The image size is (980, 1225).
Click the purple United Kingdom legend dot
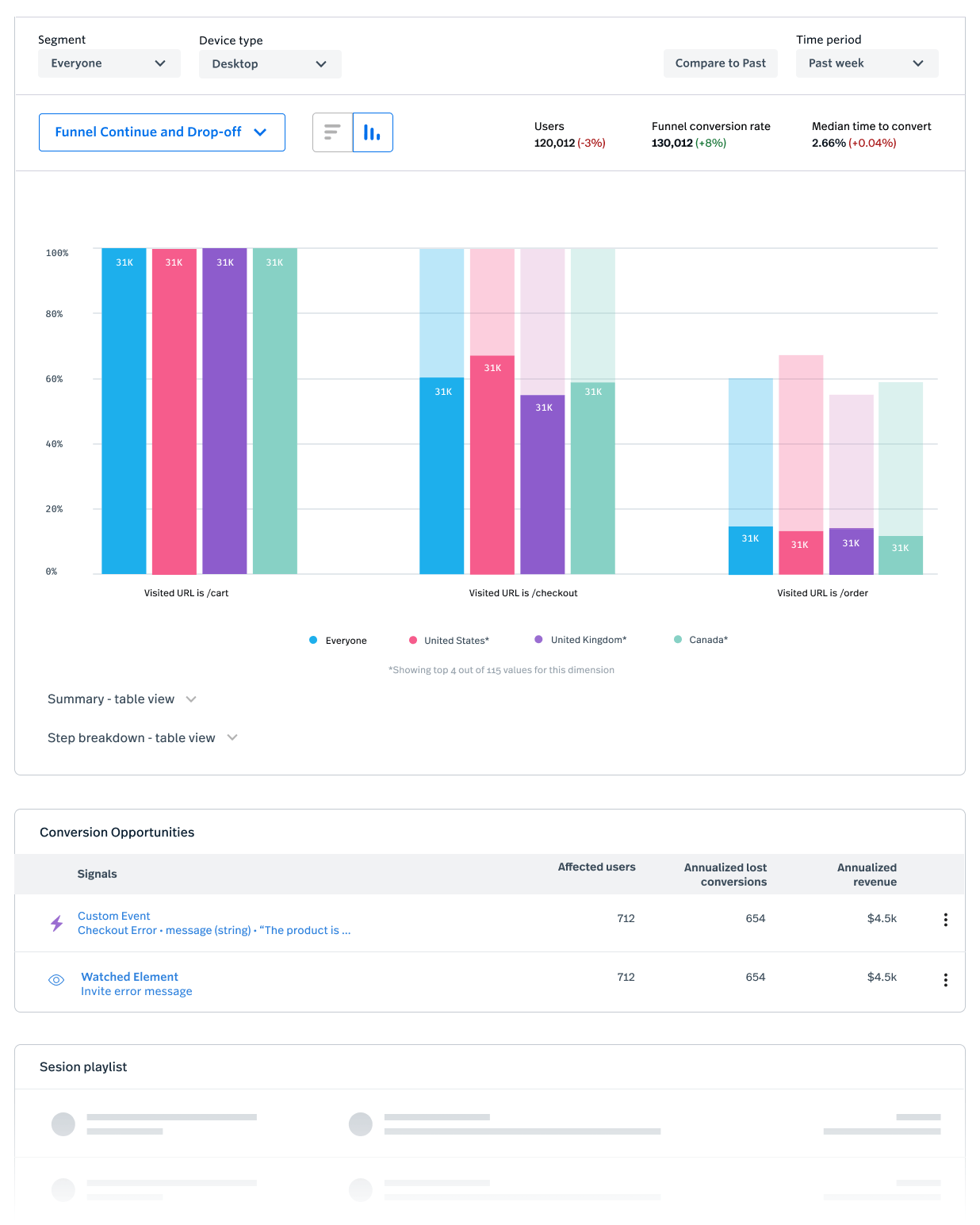click(538, 639)
